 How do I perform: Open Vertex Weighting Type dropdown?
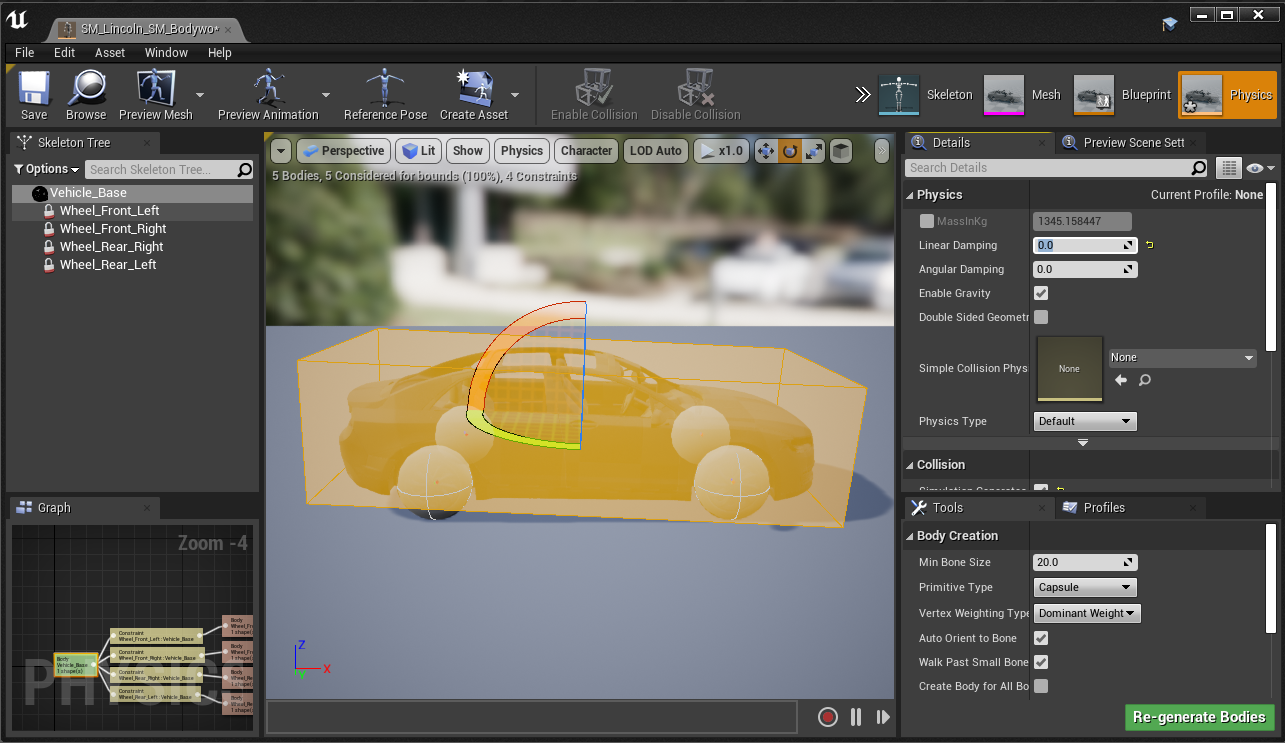[1087, 613]
